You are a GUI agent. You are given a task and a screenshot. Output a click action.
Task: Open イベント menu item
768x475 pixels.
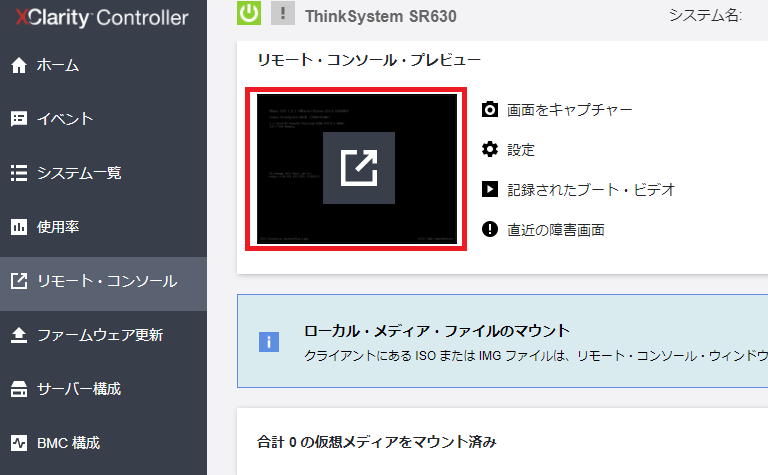click(x=65, y=119)
